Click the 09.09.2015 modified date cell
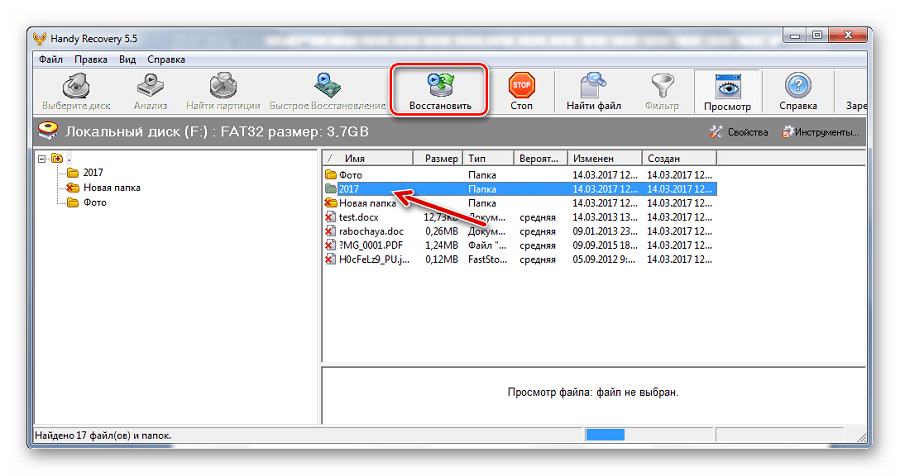 pos(605,245)
